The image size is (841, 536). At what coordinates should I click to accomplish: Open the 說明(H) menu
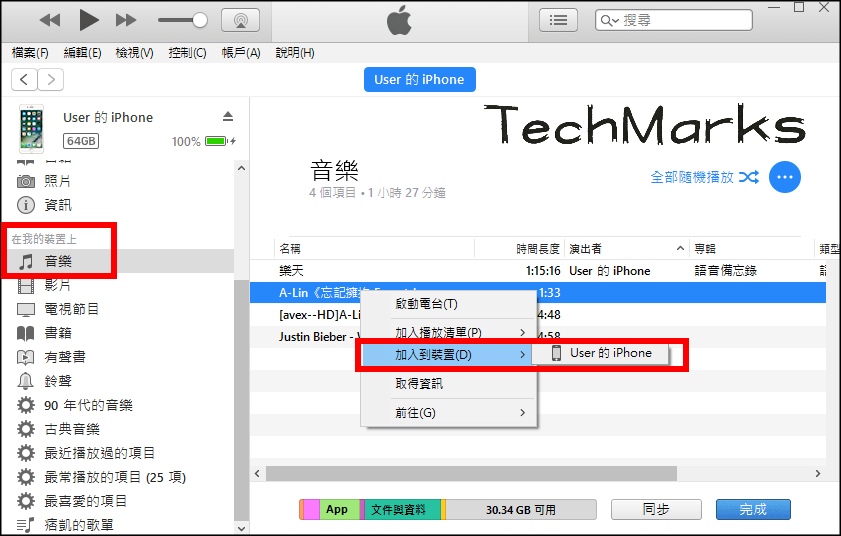coord(294,53)
